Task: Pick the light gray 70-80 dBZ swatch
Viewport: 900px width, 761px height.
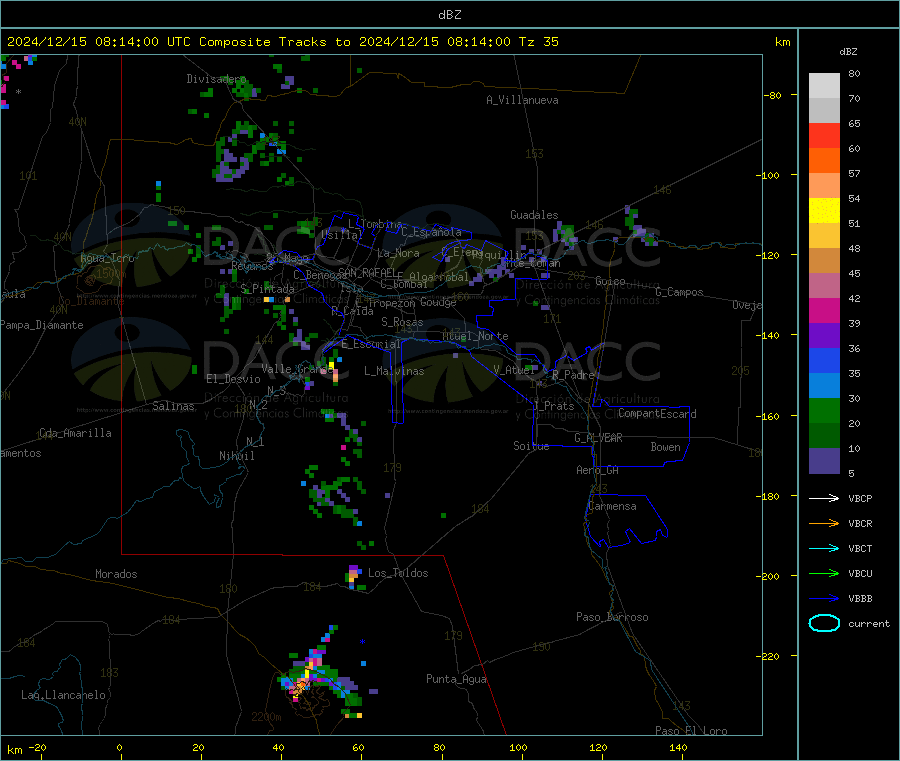Action: (x=824, y=86)
